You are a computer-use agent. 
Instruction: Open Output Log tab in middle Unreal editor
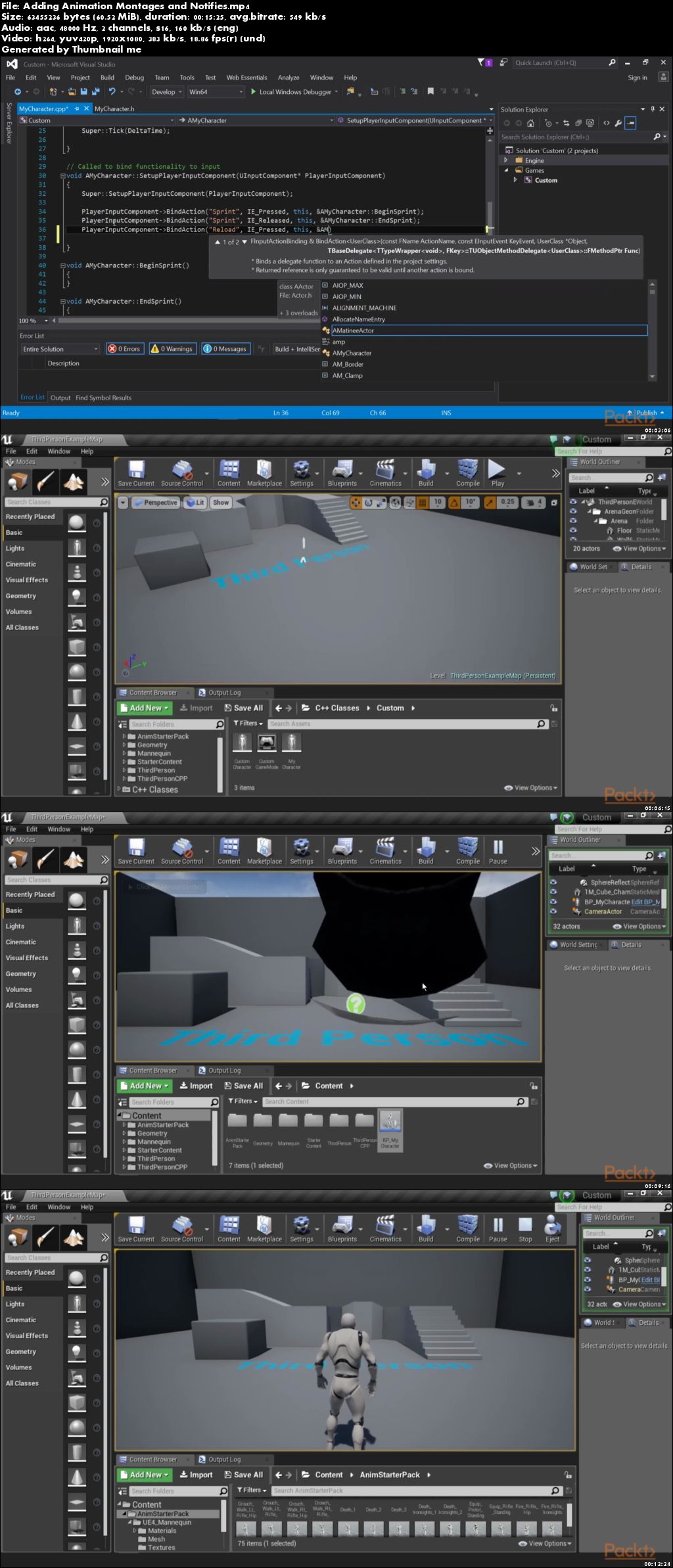[224, 1071]
